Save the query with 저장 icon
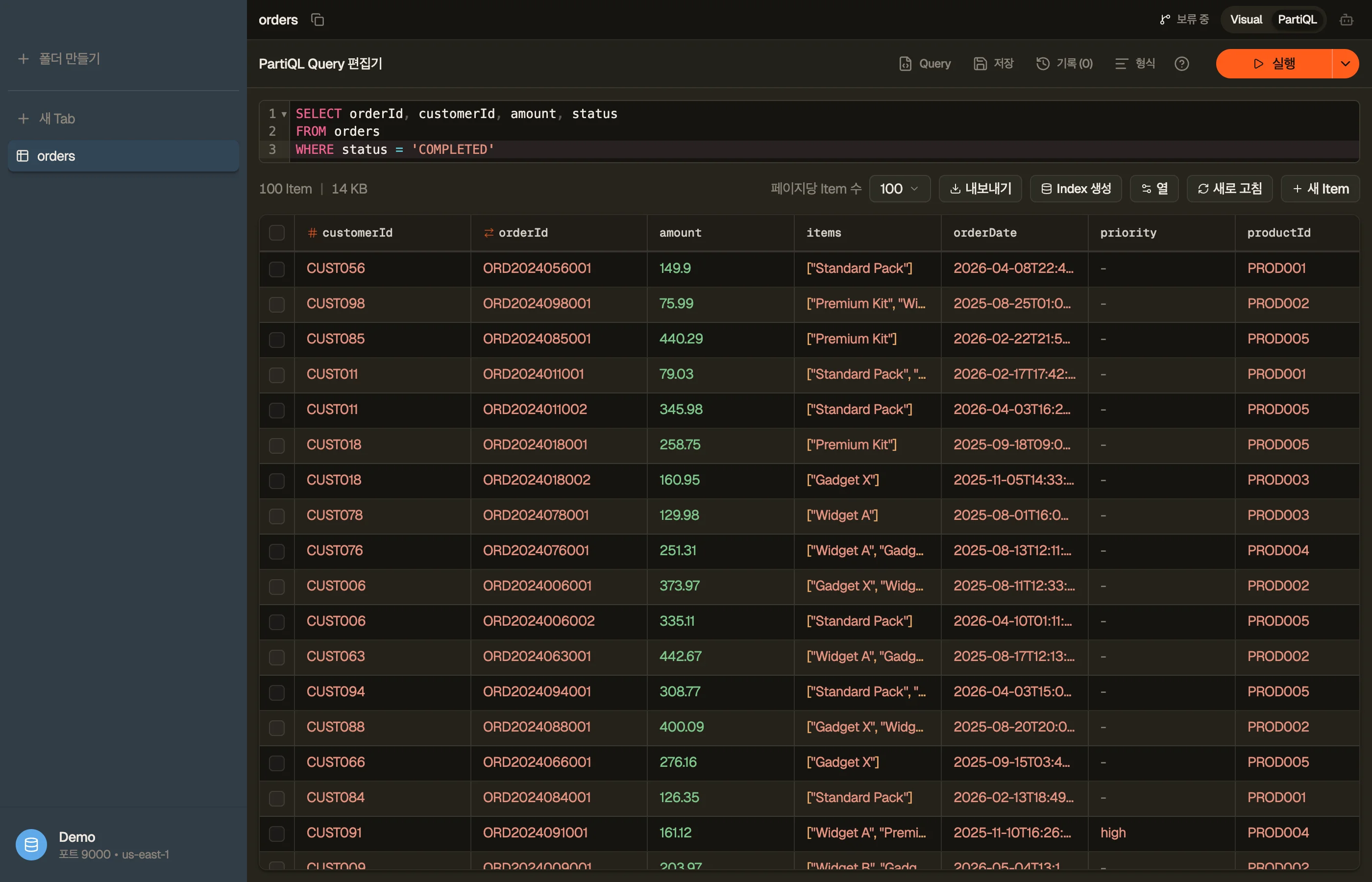 point(994,64)
